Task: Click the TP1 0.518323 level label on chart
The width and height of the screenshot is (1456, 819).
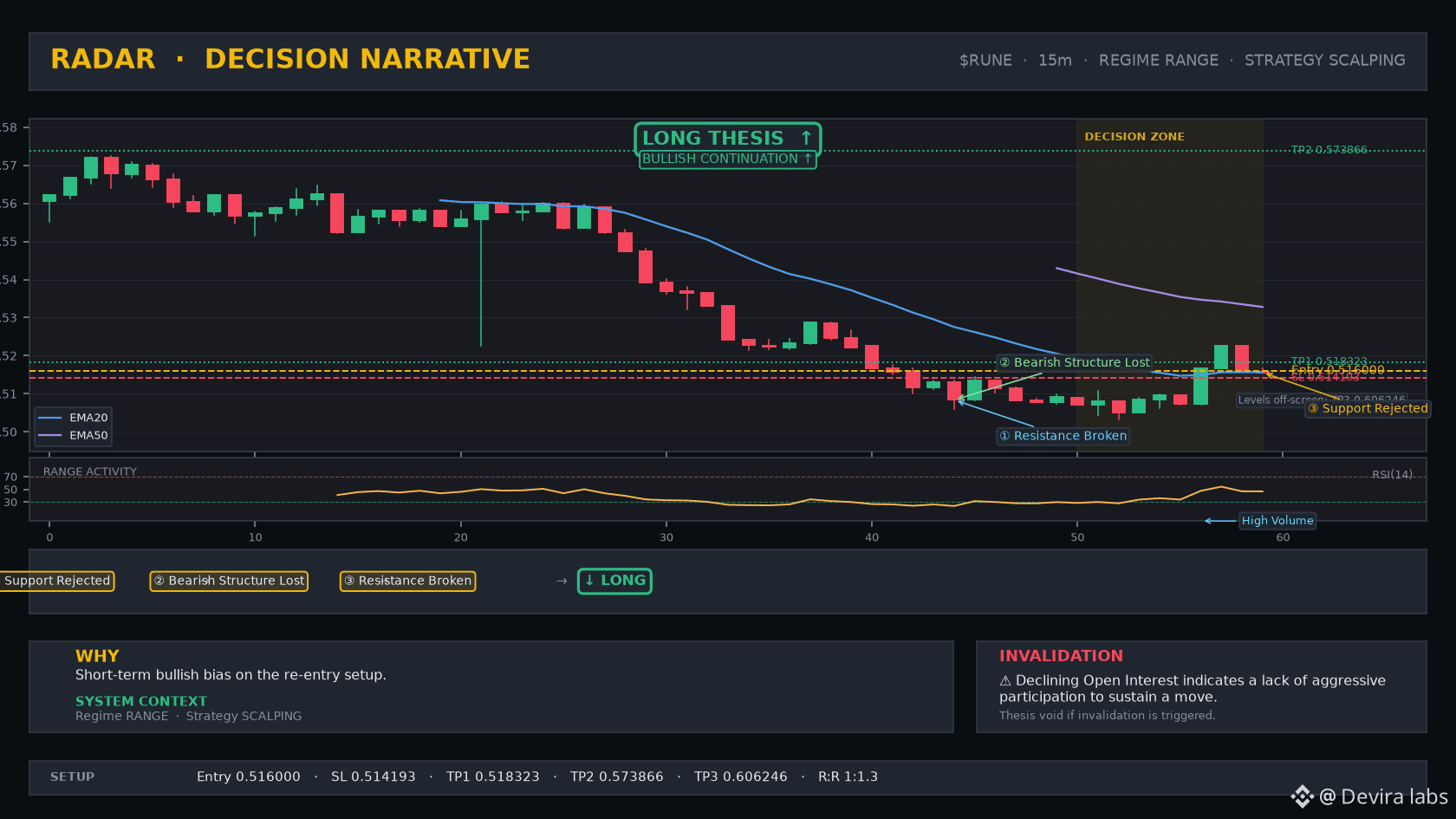Action: (1329, 361)
